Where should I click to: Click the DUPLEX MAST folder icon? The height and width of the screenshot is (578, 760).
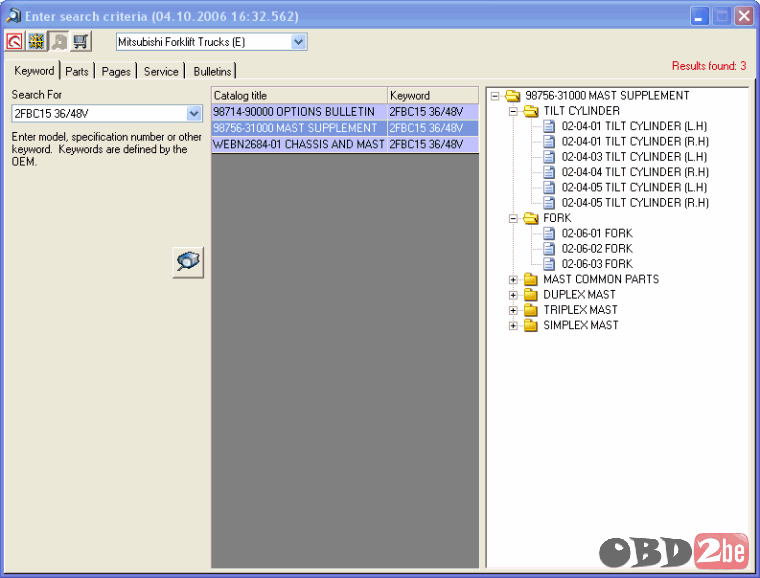531,295
